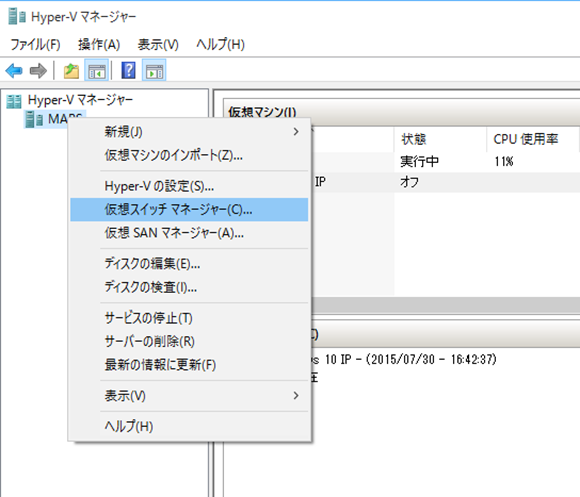Expand the 表示(V) submenu in context menu

[x=189, y=396]
